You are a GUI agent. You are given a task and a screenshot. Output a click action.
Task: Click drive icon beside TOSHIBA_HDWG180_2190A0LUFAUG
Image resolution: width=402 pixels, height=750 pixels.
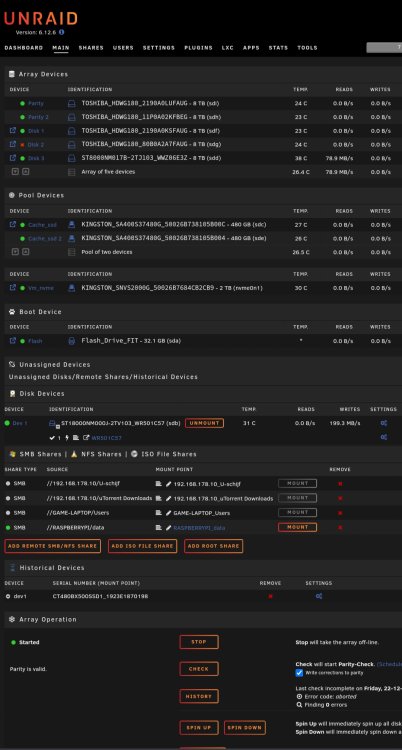pyautogui.click(x=71, y=103)
